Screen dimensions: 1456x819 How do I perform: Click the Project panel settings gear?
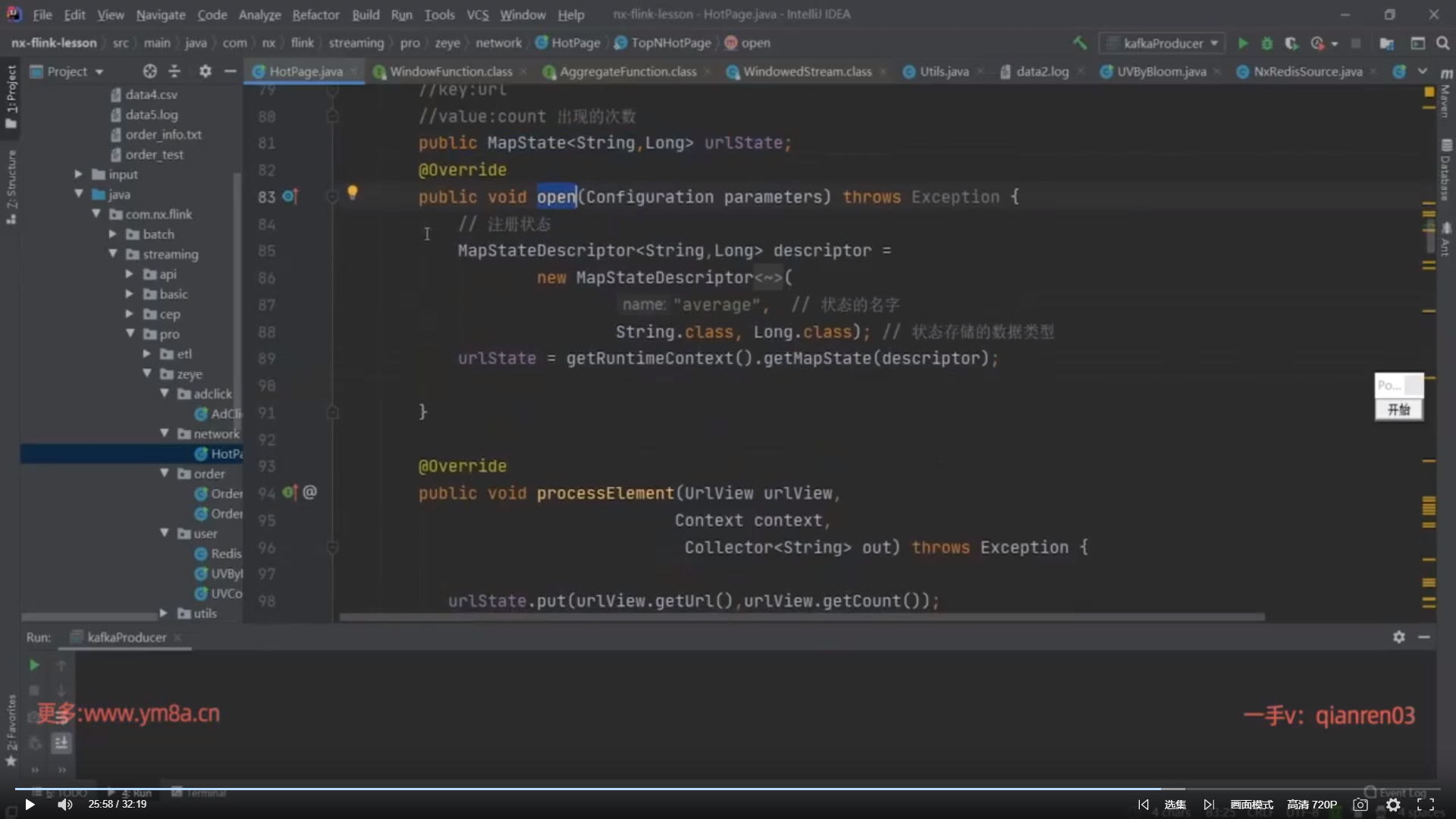205,71
